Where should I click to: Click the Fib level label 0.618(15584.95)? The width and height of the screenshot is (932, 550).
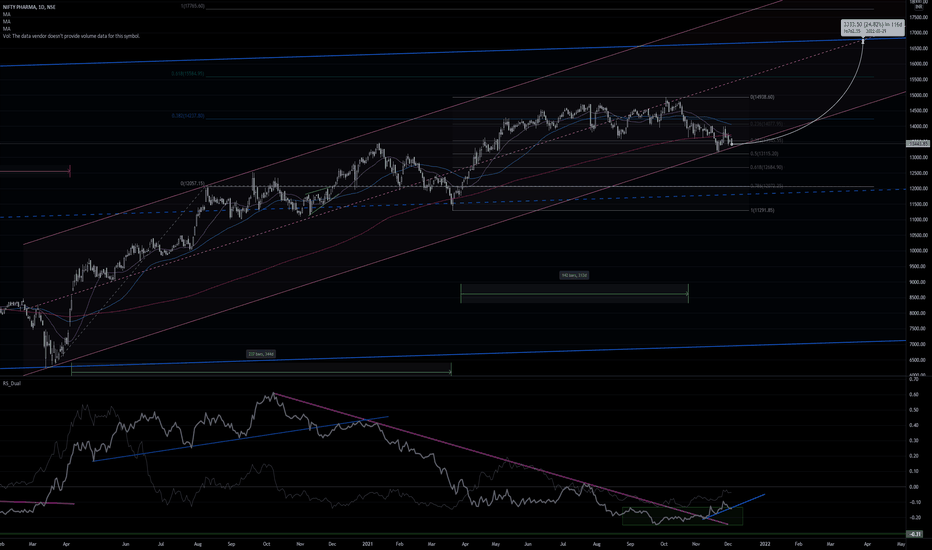[x=188, y=74]
